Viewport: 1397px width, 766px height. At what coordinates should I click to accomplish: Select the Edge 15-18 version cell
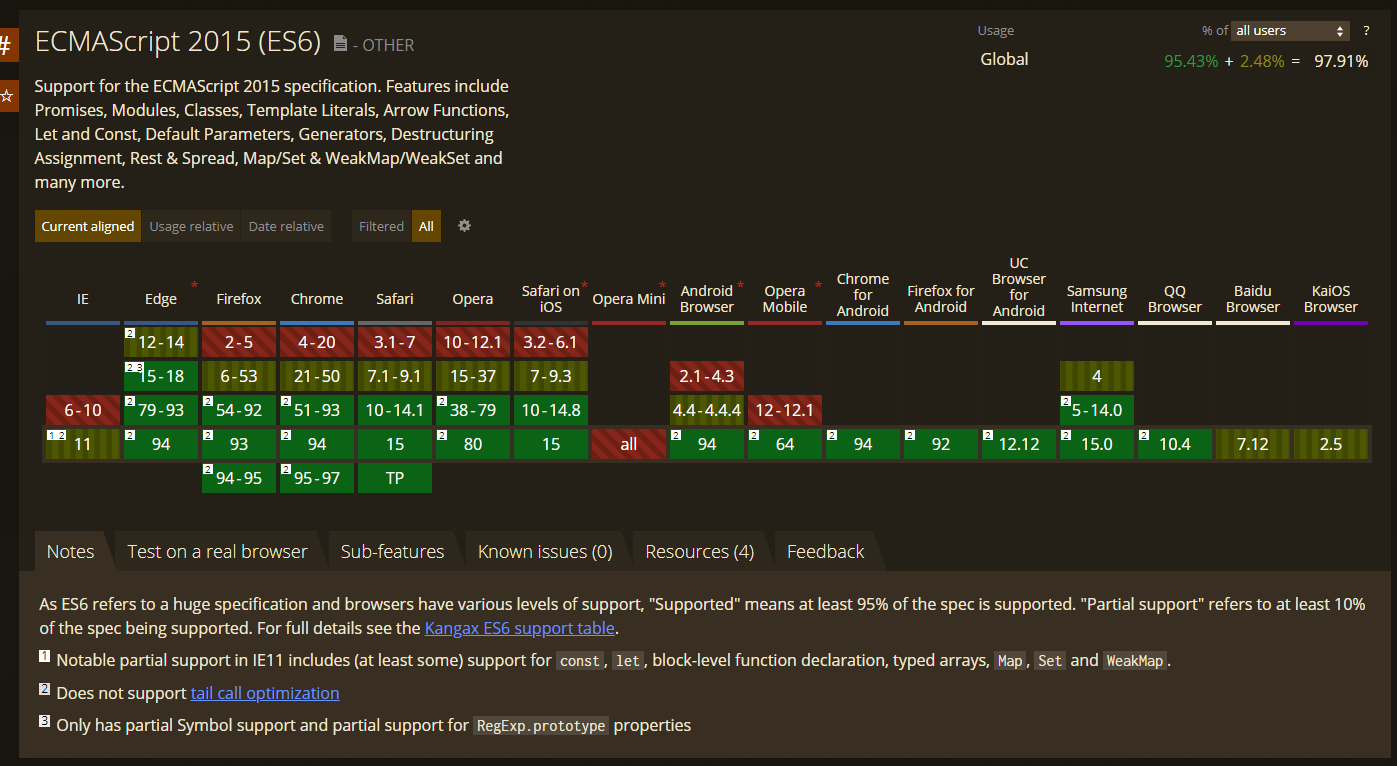(x=161, y=376)
